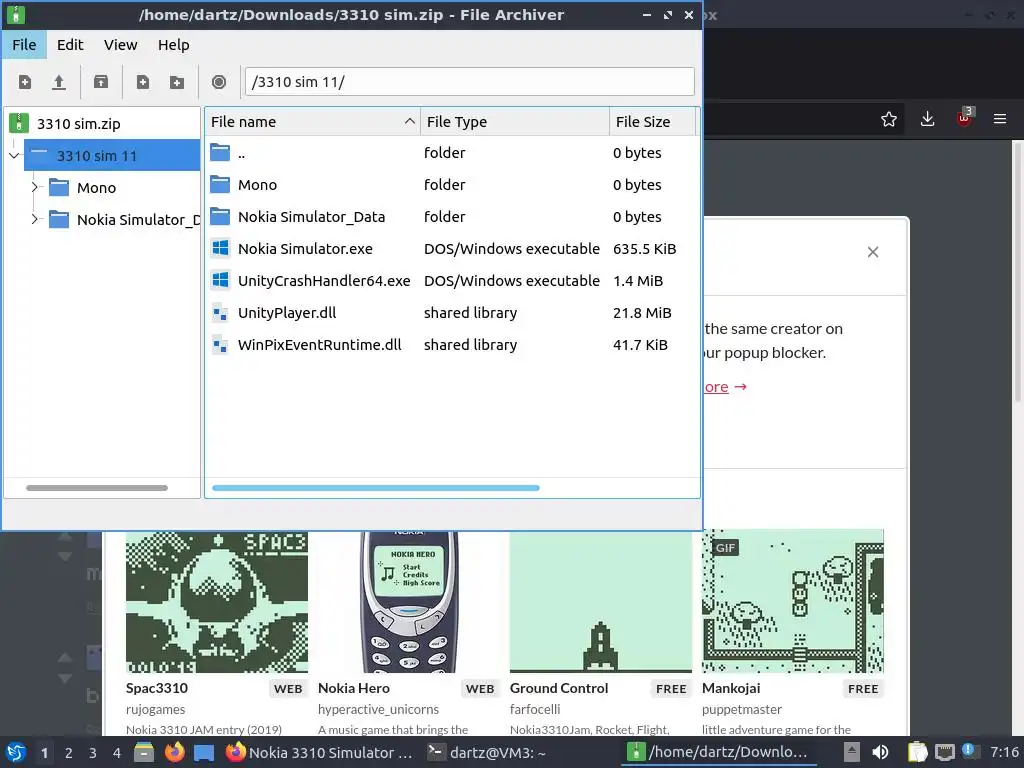Screen dimensions: 1024x768
Task: Click the 'hyperactive_unicorns' author link
Action: (379, 709)
